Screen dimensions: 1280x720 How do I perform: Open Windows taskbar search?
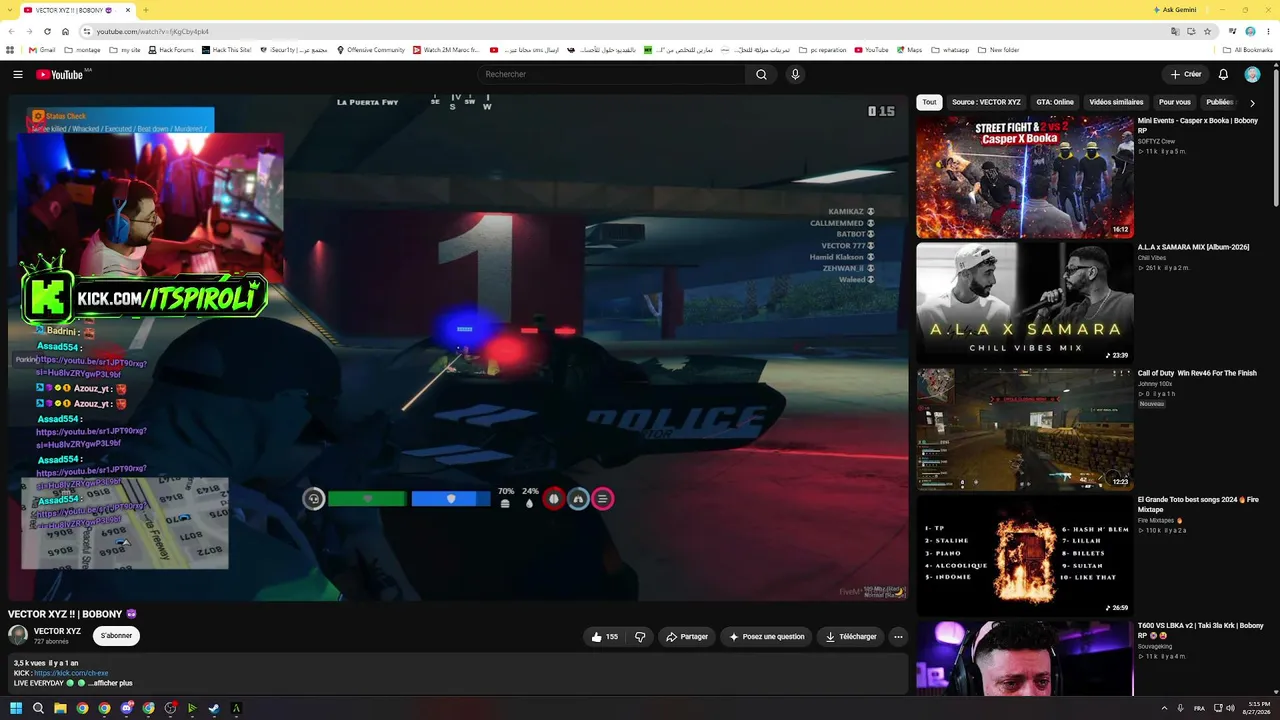pyautogui.click(x=38, y=708)
